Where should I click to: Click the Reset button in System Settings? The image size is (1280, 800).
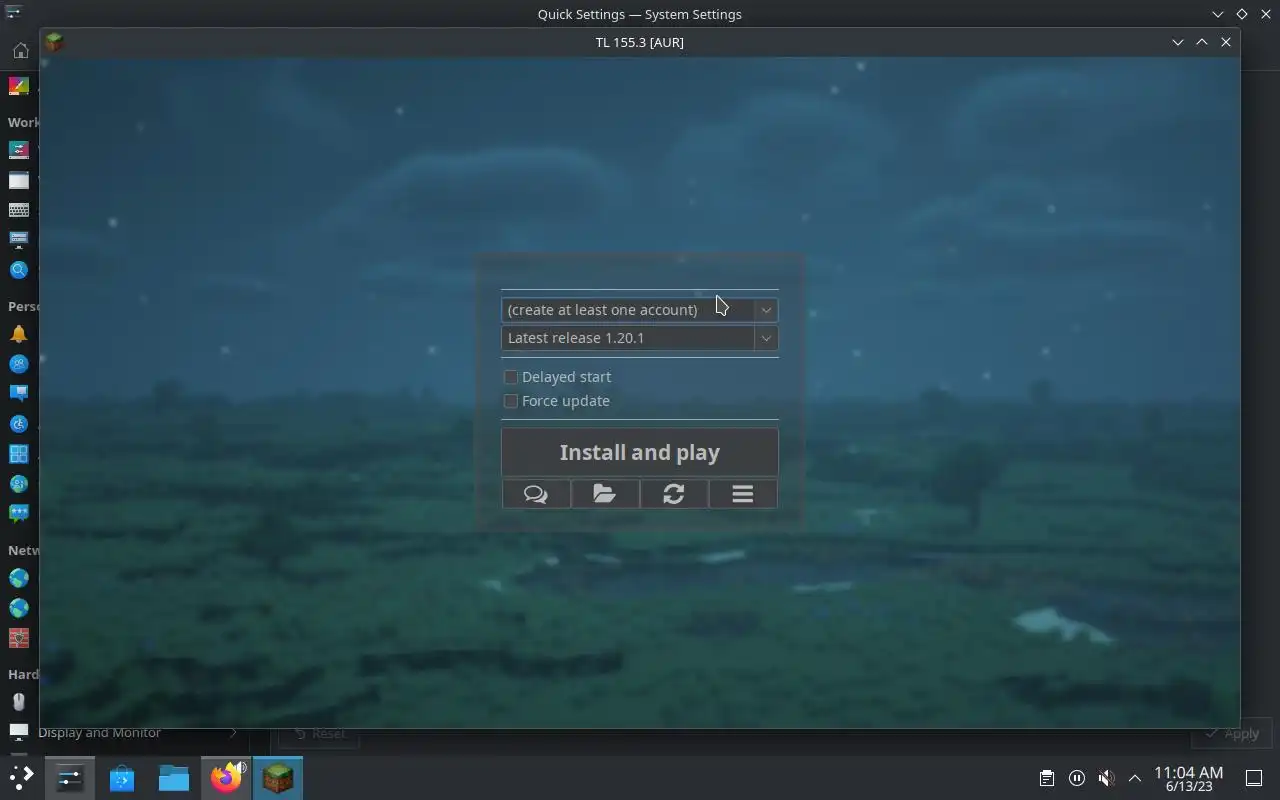click(318, 734)
